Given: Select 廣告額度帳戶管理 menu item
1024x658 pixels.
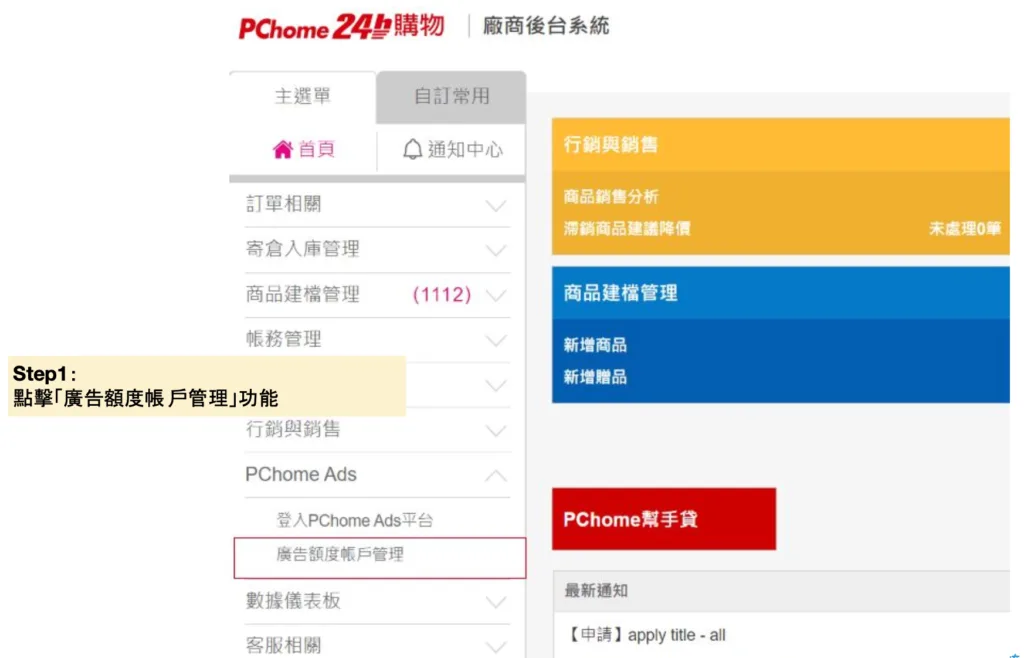Looking at the screenshot, I should click(340, 554).
